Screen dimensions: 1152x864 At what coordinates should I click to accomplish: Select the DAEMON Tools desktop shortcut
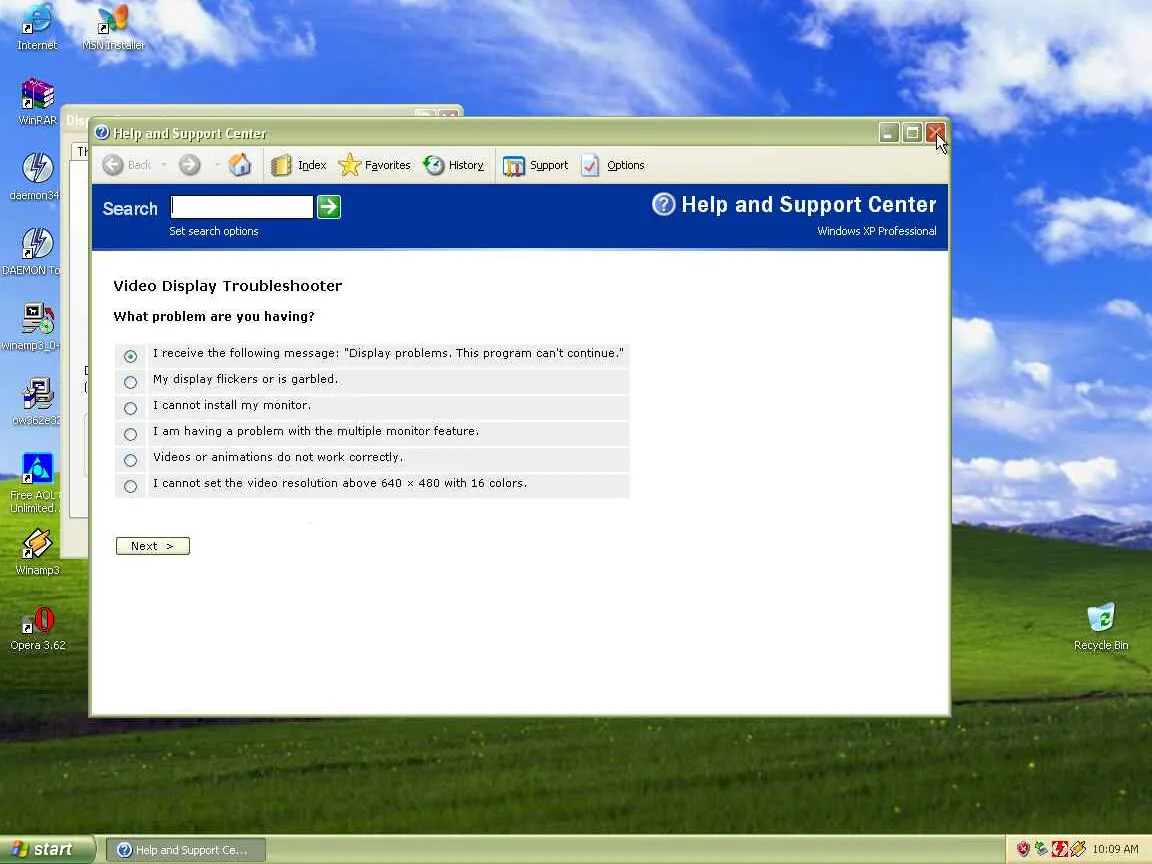tap(32, 253)
